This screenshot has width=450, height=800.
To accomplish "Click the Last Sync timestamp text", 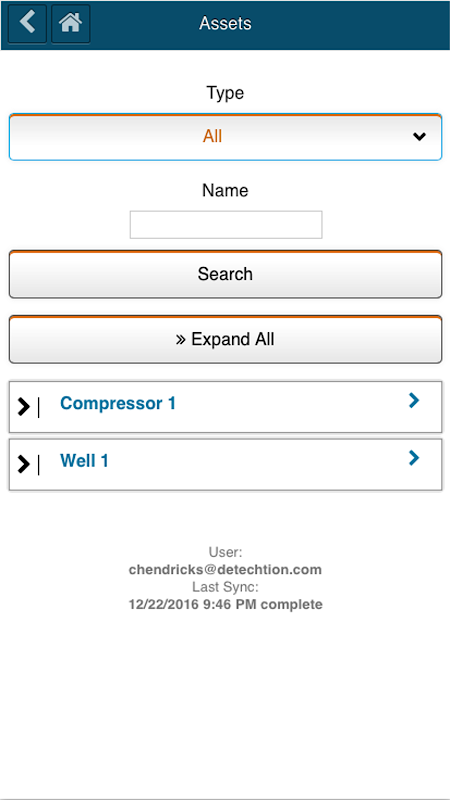I will 226,605.
